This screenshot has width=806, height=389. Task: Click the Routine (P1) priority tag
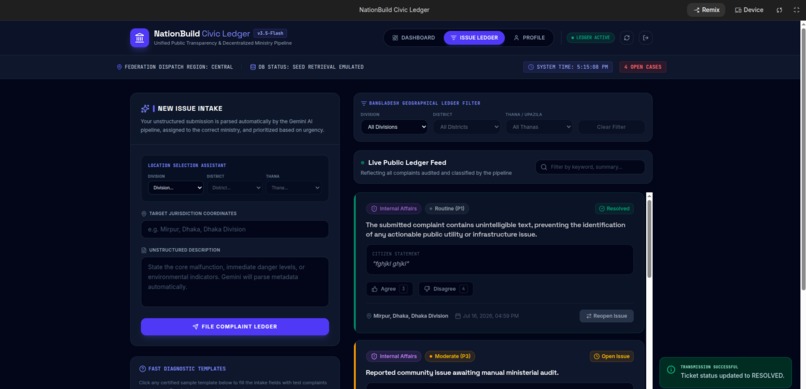pos(447,209)
